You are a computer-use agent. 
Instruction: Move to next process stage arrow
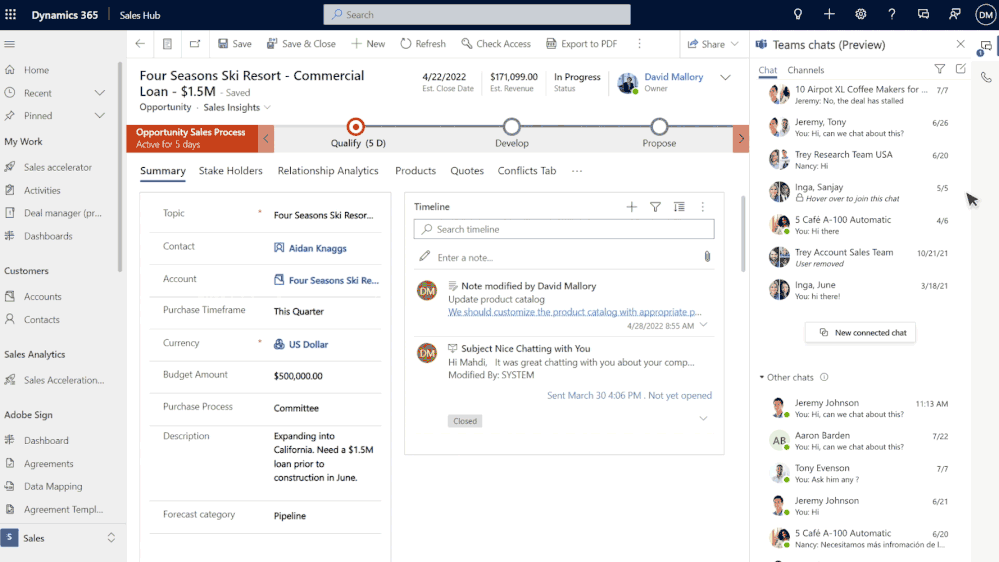[x=741, y=138]
